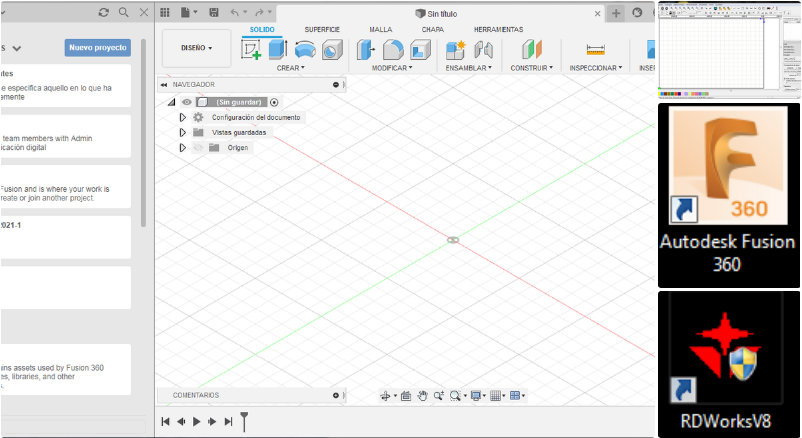Select the Fillet tool
This screenshot has width=802, height=438.
tap(393, 50)
